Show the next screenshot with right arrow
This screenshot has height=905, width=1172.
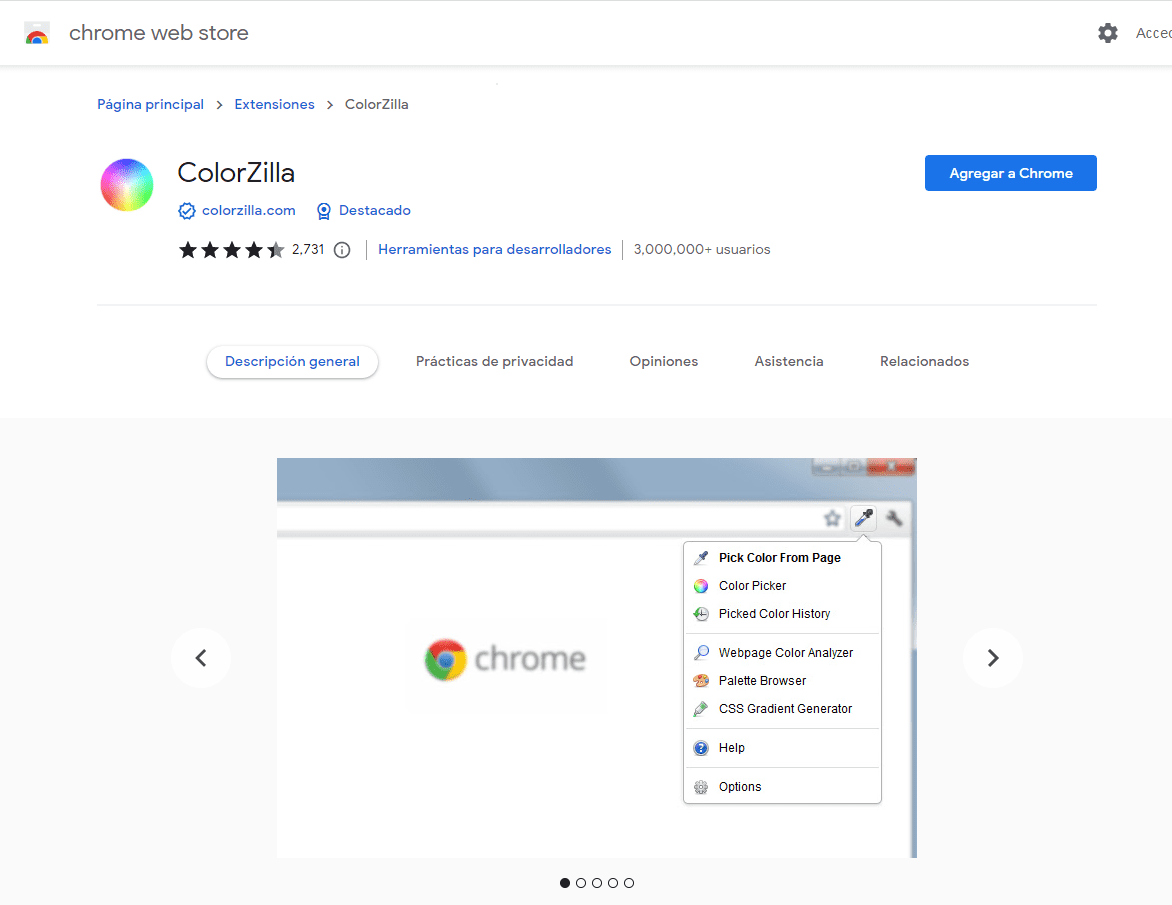993,658
